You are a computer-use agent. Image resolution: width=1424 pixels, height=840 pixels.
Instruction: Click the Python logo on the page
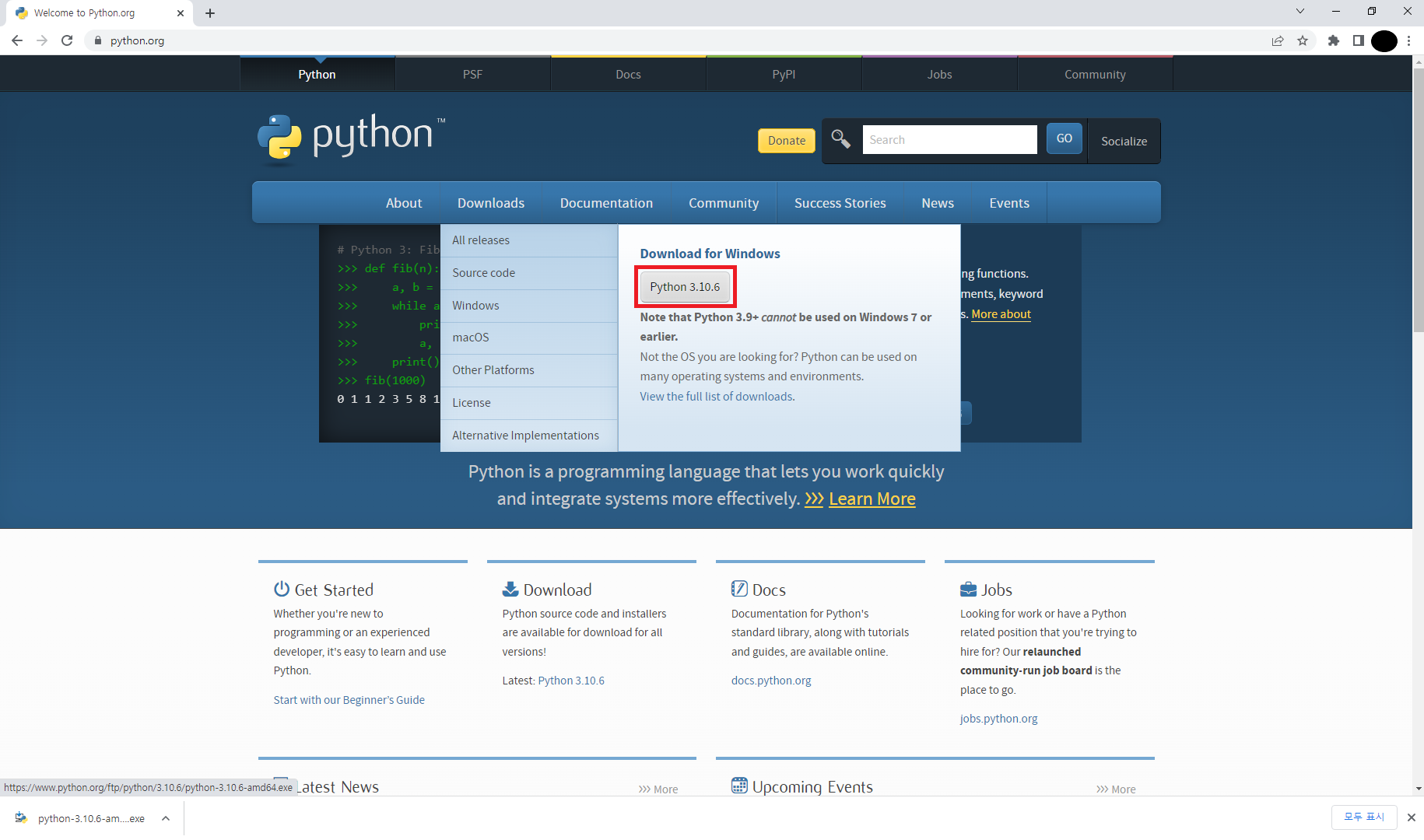point(351,138)
